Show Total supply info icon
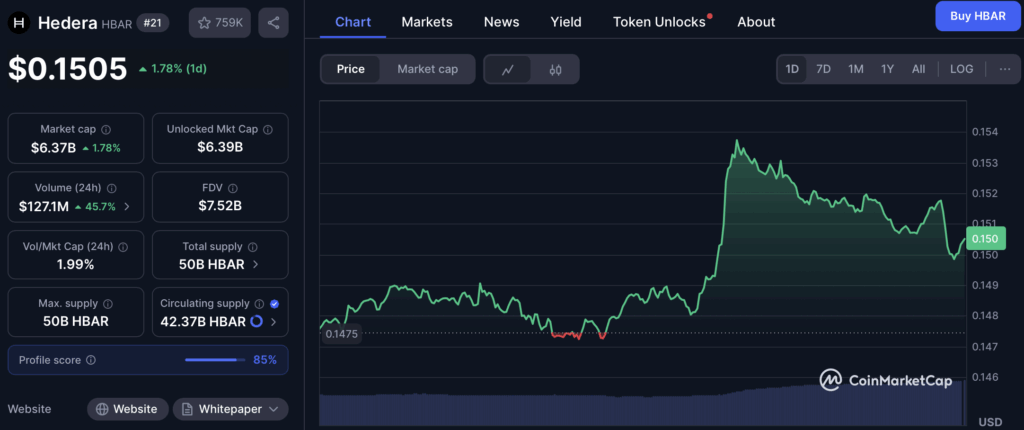The width and height of the screenshot is (1024, 430). 253,247
